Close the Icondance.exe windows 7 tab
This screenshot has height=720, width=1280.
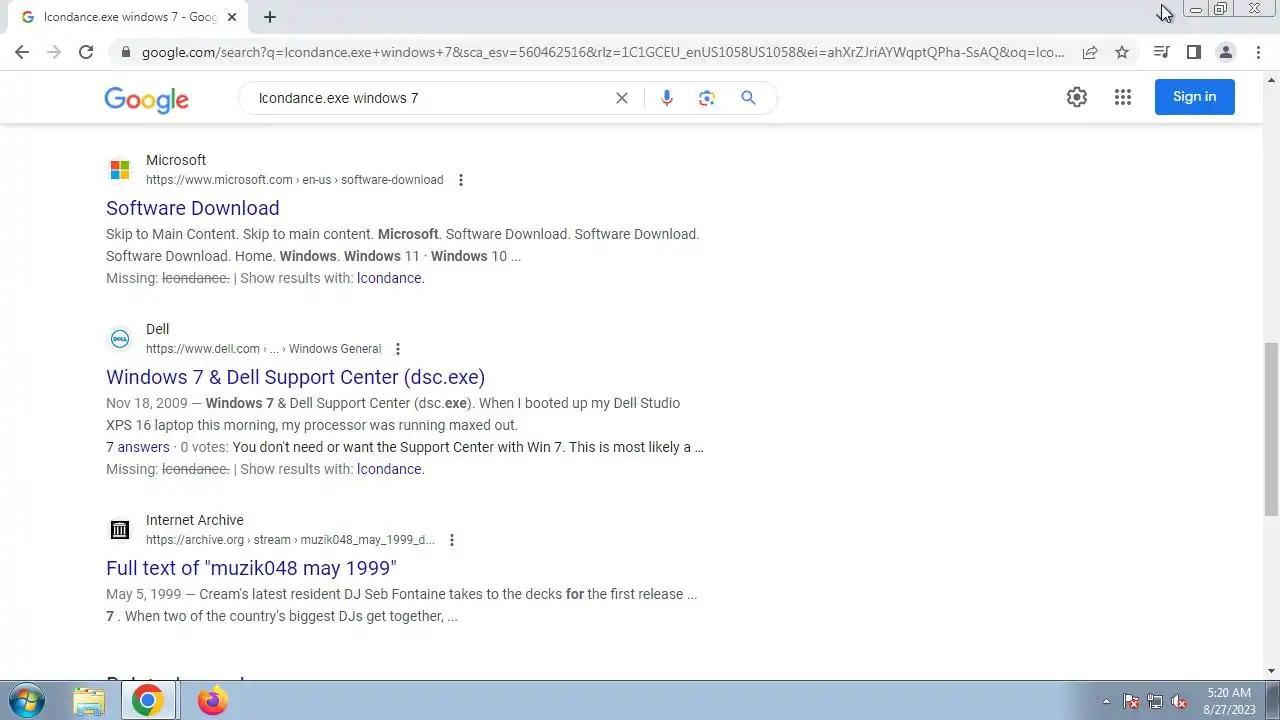(233, 17)
